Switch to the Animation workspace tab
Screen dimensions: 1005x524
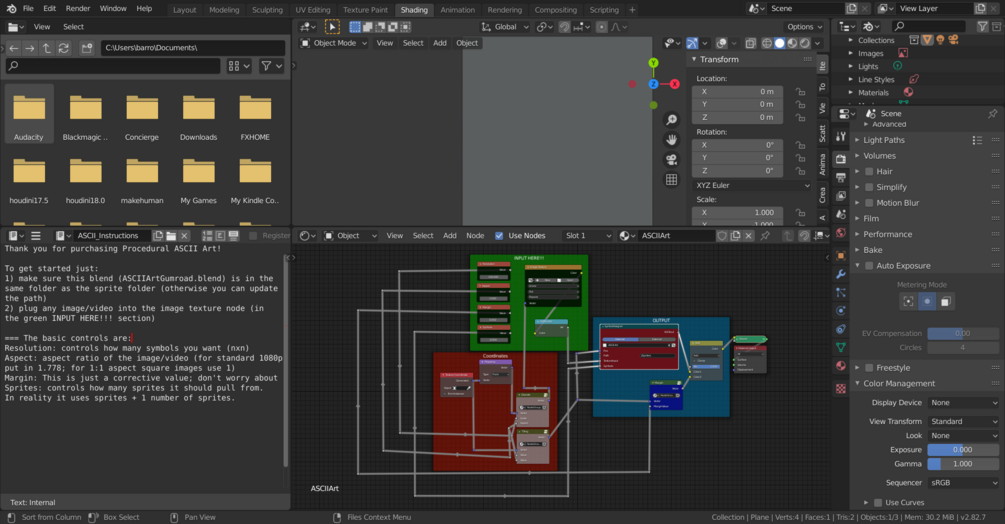(457, 10)
